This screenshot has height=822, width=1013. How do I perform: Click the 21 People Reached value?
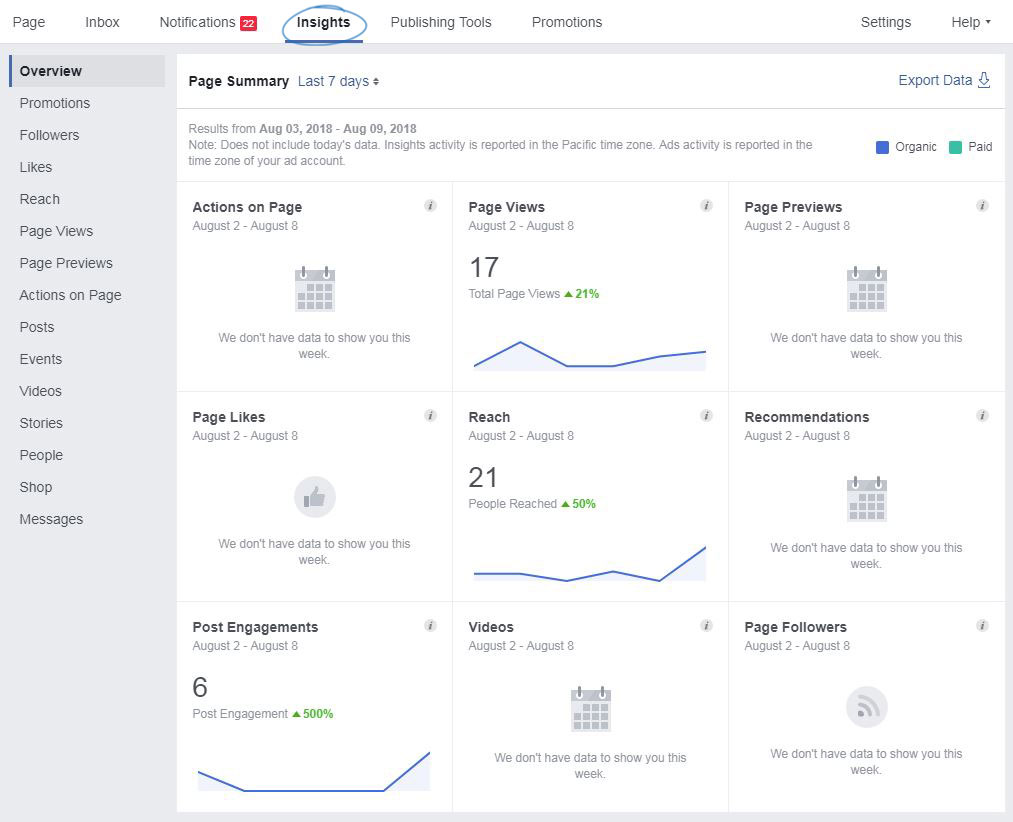point(483,478)
